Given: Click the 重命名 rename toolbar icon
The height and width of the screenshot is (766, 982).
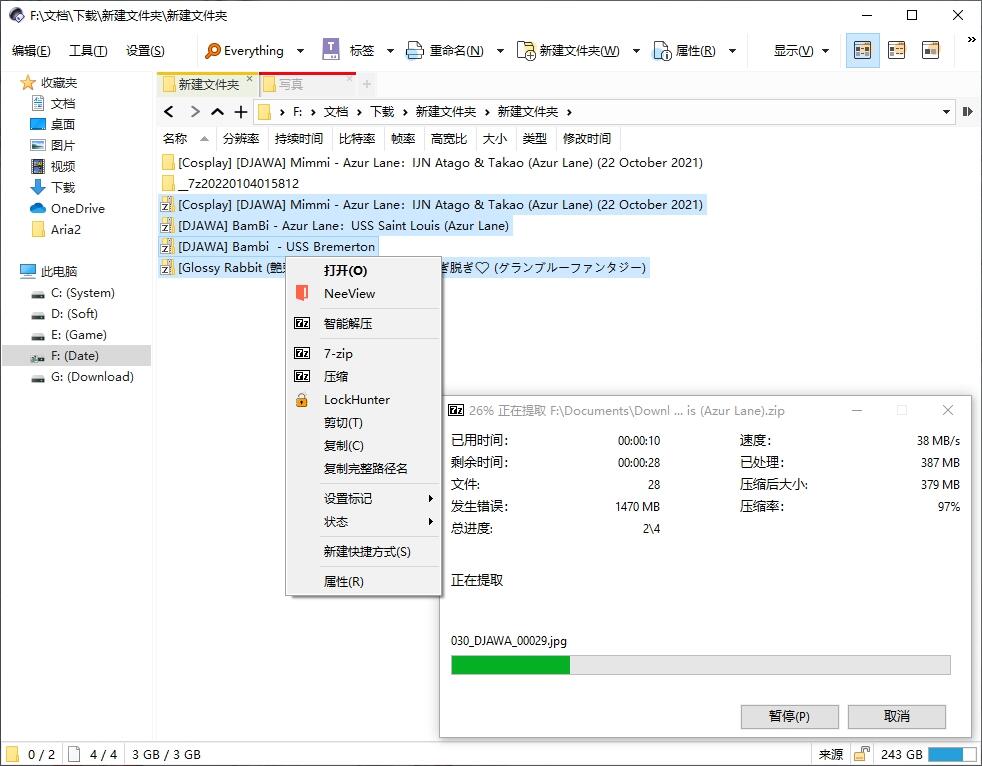Looking at the screenshot, I should pos(415,51).
